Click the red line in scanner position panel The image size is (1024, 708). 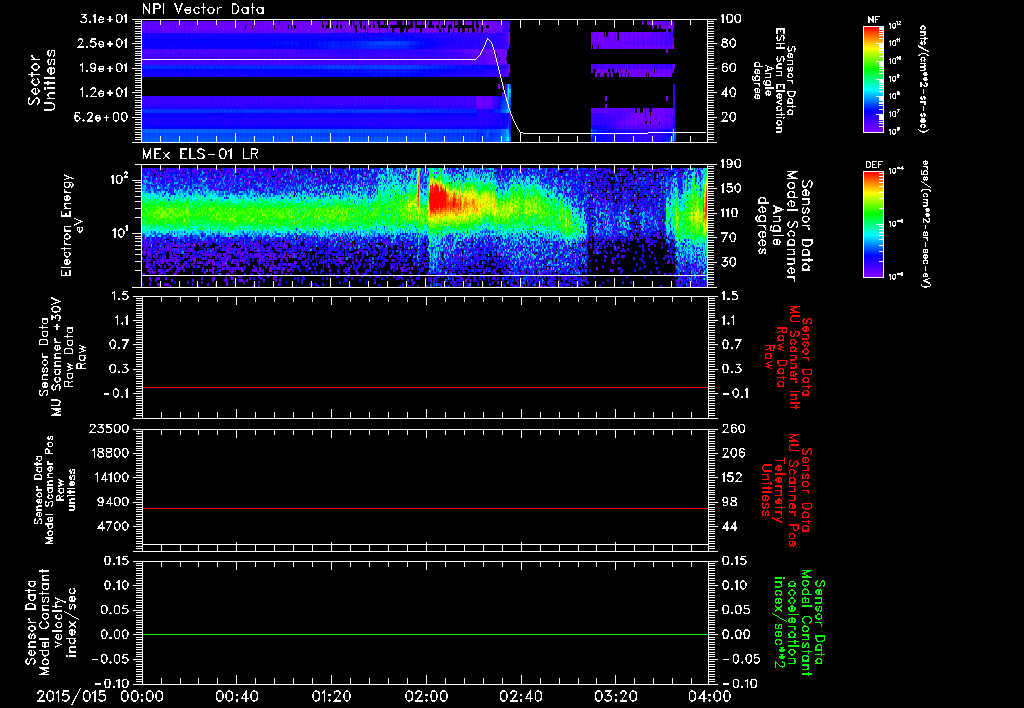click(x=425, y=508)
